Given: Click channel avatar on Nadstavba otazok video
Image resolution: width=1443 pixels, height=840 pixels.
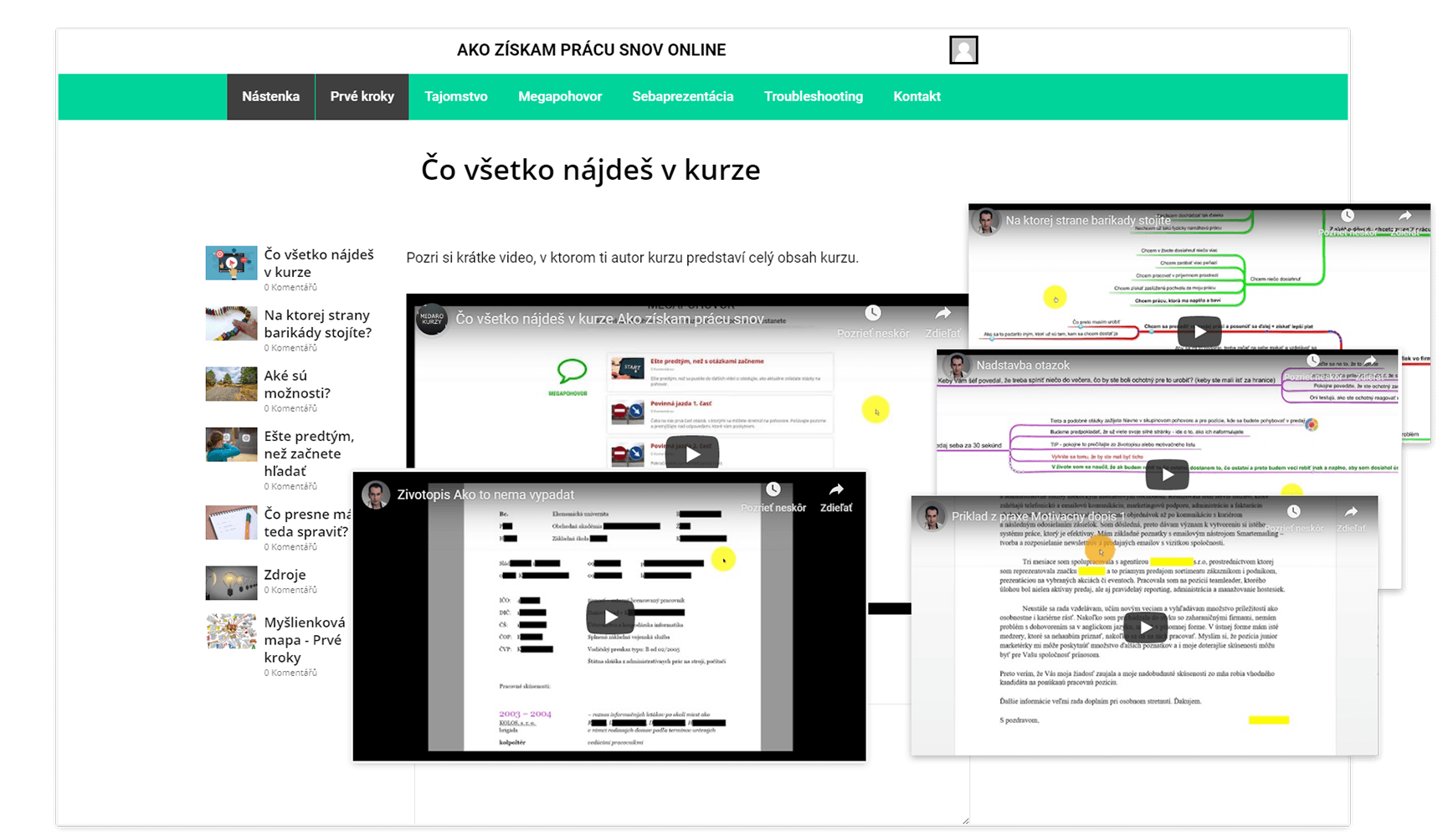Looking at the screenshot, I should 956,365.
